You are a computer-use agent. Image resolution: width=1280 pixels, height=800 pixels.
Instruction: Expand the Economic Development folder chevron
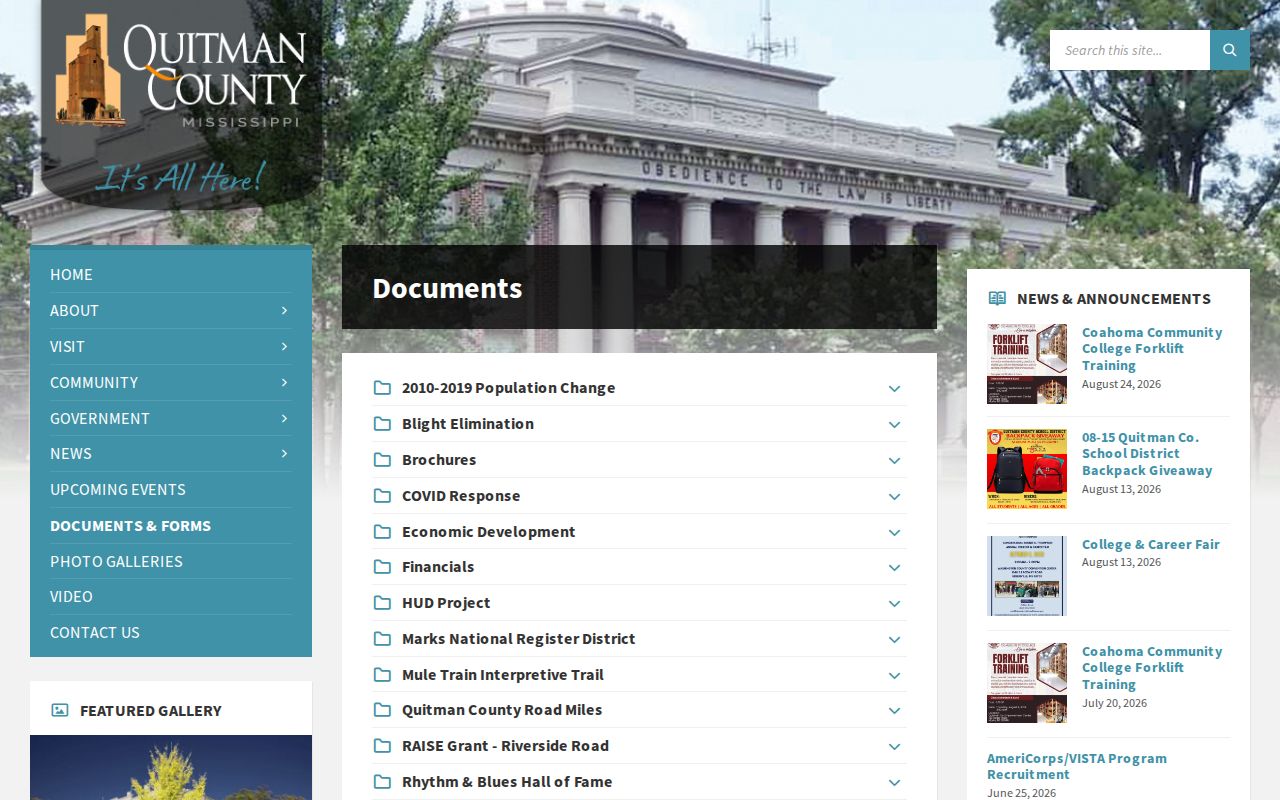894,532
